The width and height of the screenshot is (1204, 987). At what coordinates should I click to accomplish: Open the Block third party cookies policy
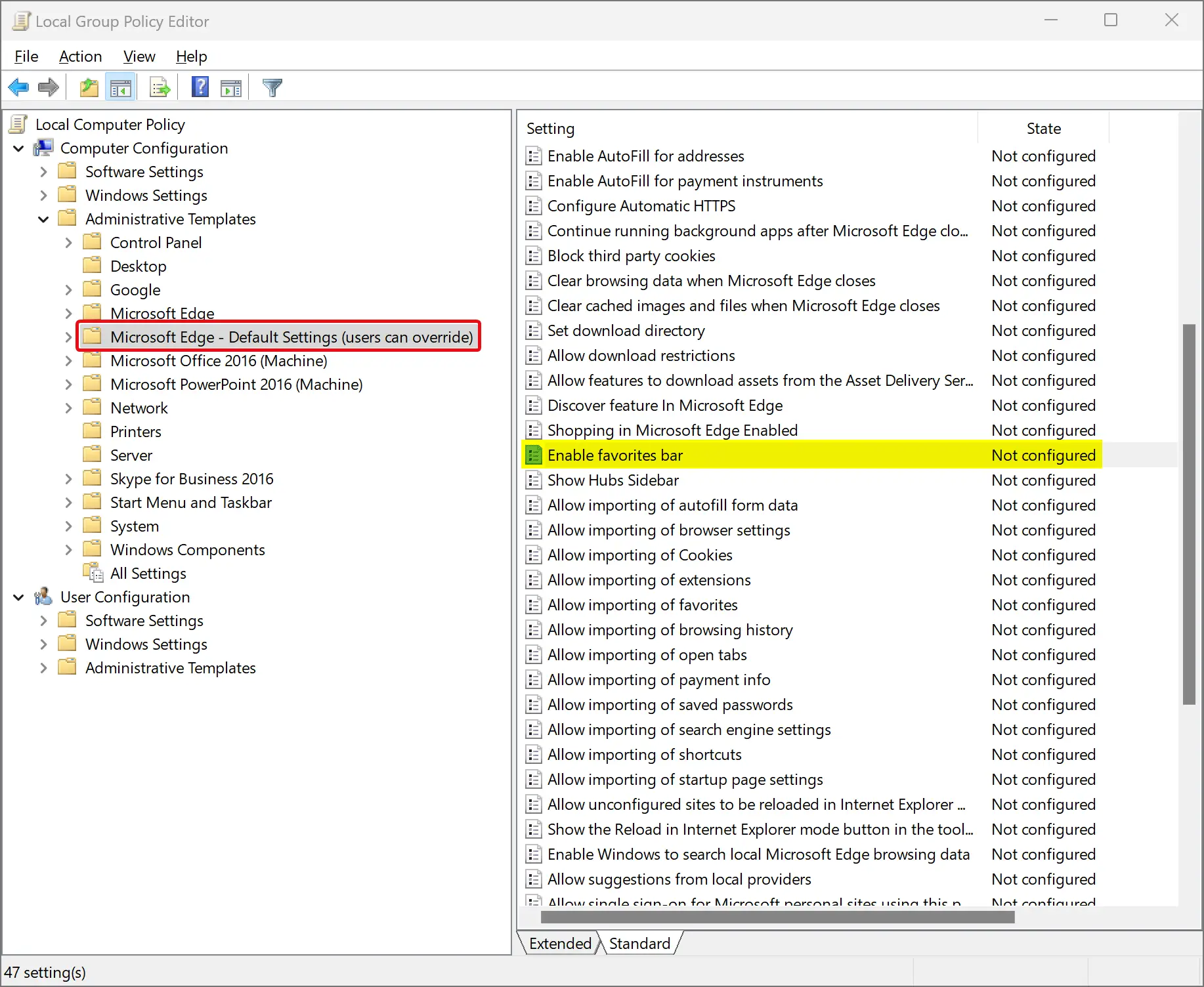point(631,255)
